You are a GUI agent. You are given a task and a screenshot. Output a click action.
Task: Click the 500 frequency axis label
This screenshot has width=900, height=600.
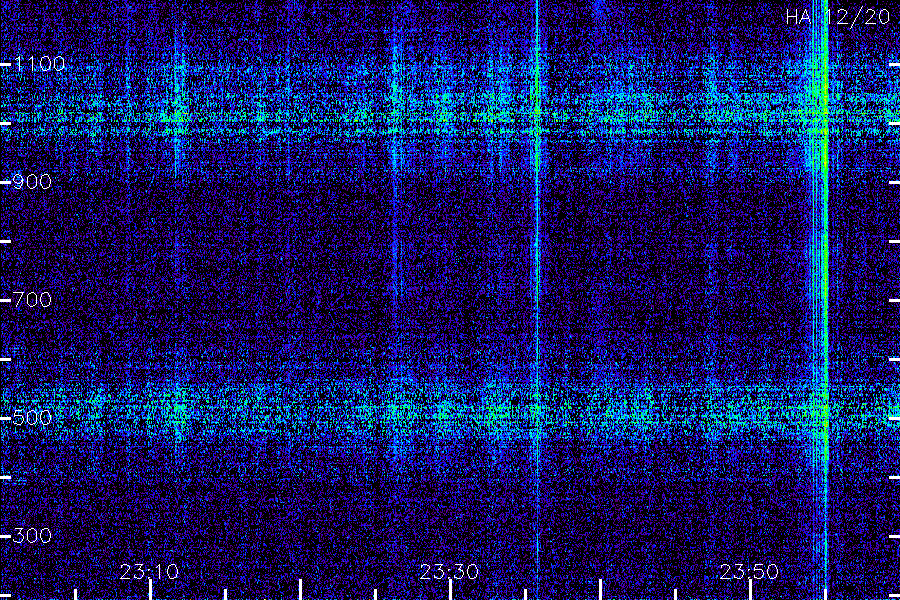(32, 417)
